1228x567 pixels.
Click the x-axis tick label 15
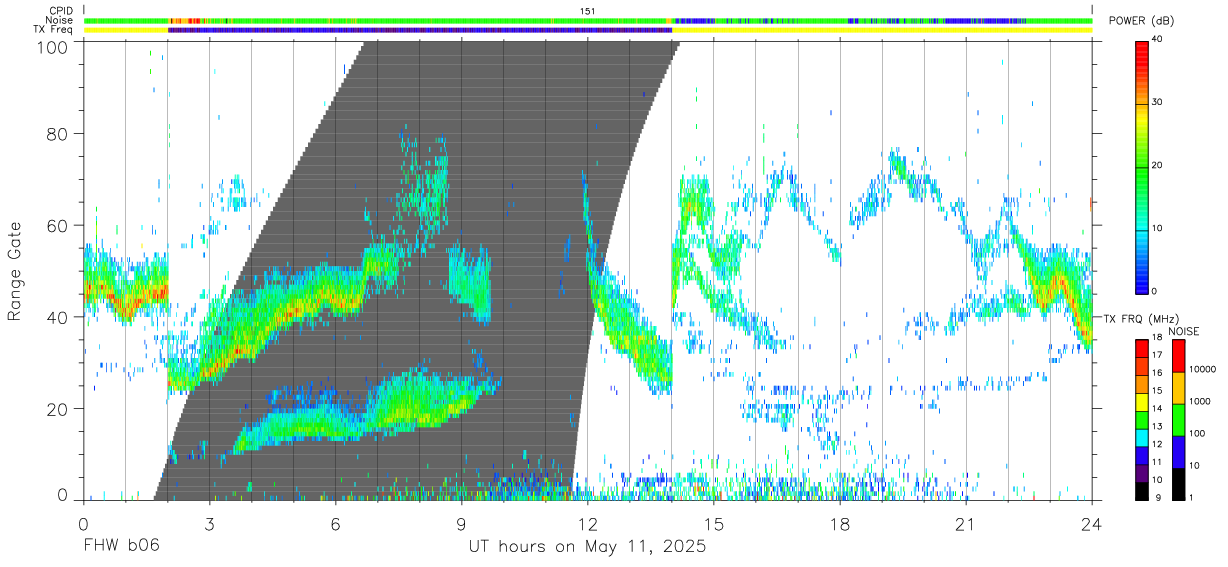713,524
